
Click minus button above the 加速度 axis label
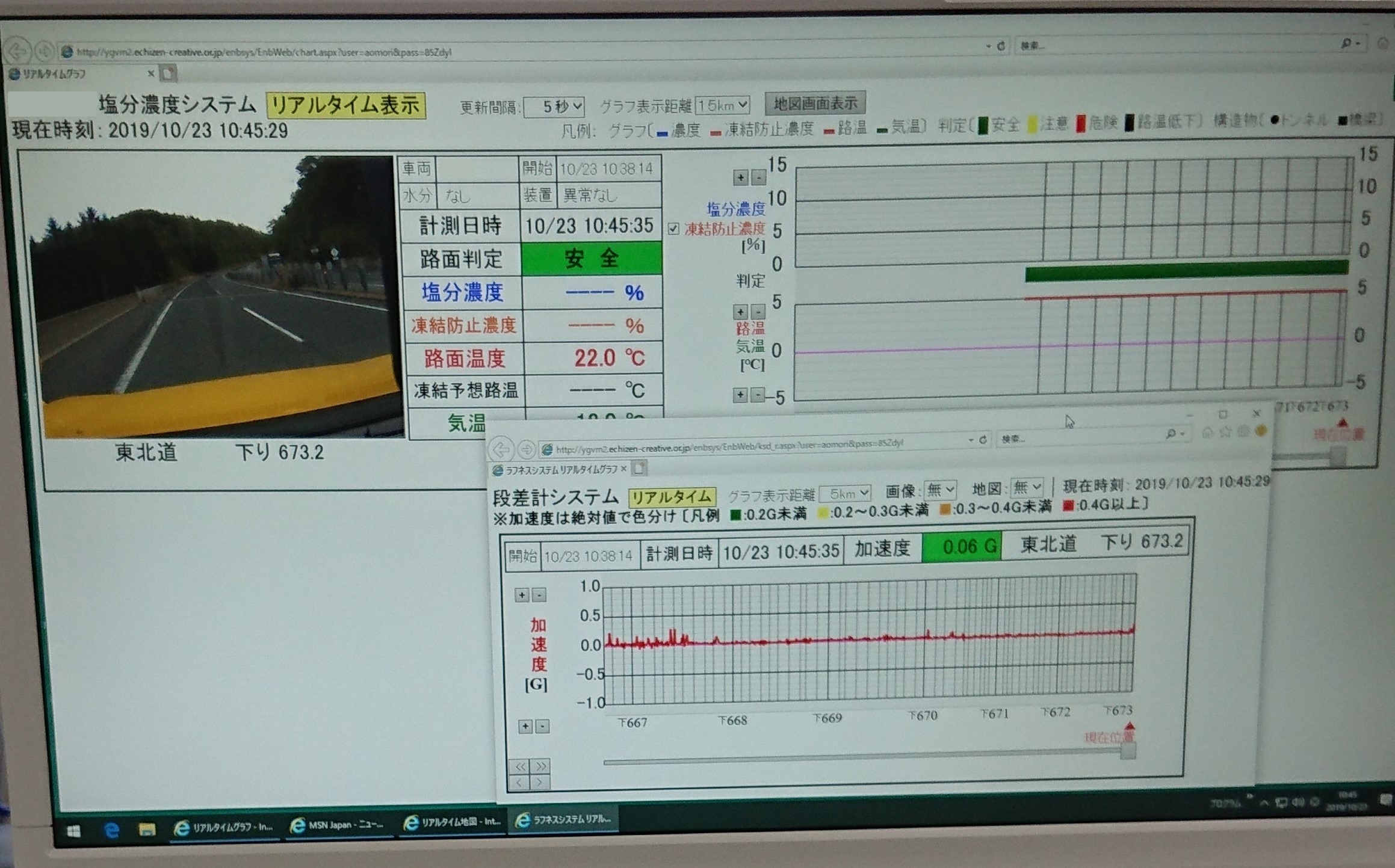click(x=539, y=595)
